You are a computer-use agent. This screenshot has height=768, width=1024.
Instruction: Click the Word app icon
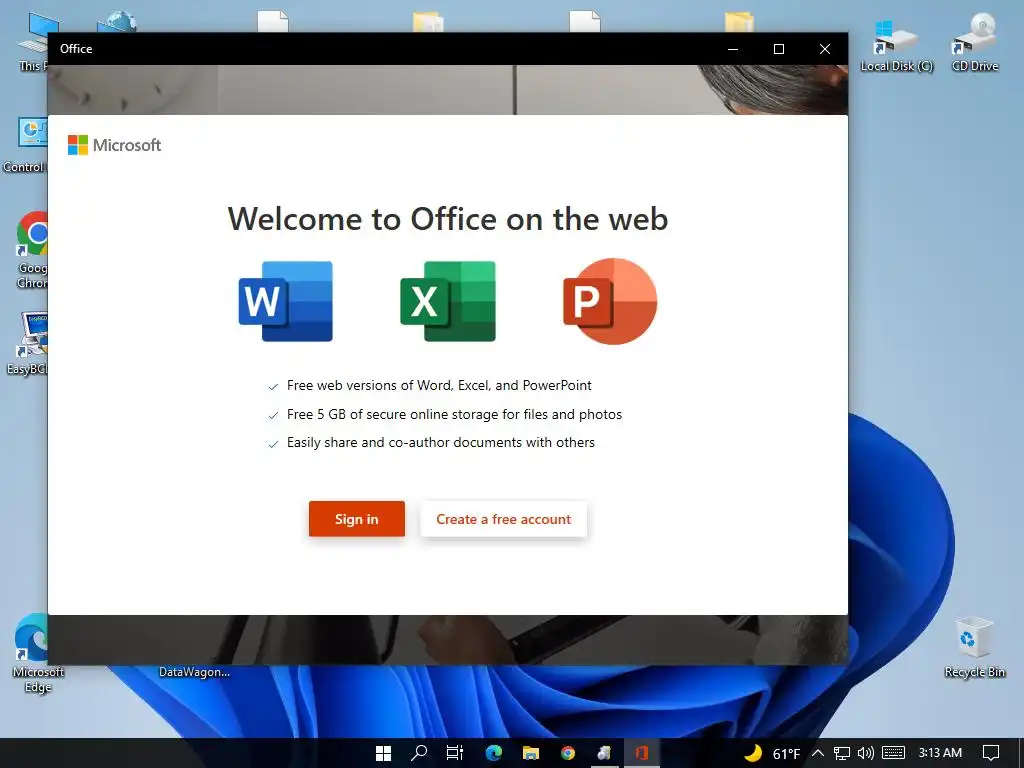pos(286,301)
